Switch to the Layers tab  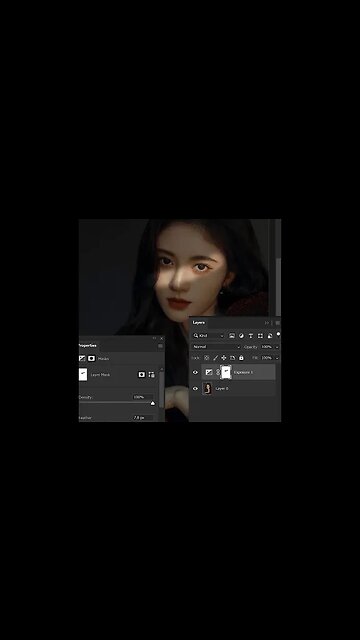199,322
